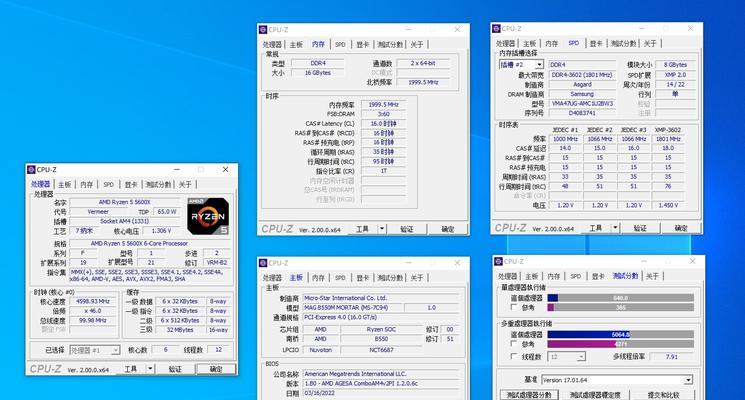Click the multi-thread score bar showing 5064.8
The width and height of the screenshot is (745, 400).
(x=621, y=334)
